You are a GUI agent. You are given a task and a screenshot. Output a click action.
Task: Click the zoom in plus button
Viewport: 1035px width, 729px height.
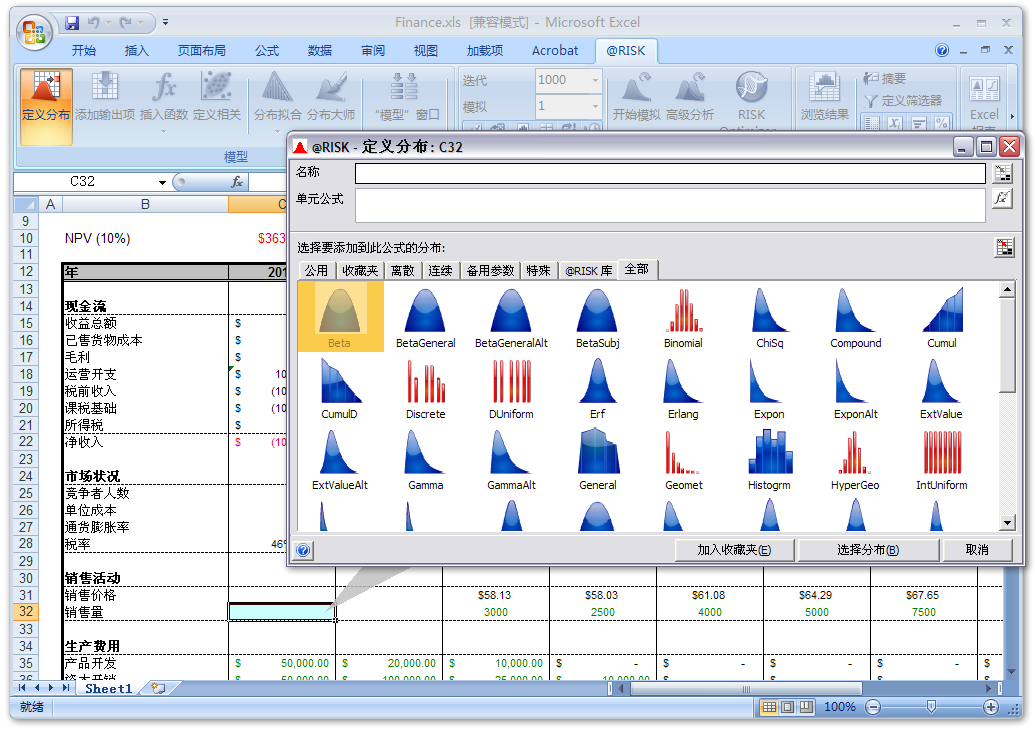(x=990, y=707)
